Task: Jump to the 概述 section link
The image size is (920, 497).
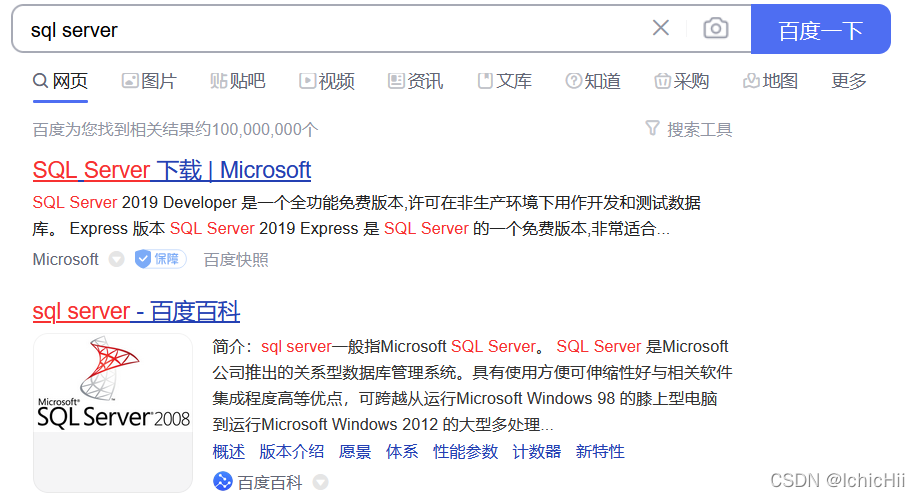Action: click(x=229, y=452)
